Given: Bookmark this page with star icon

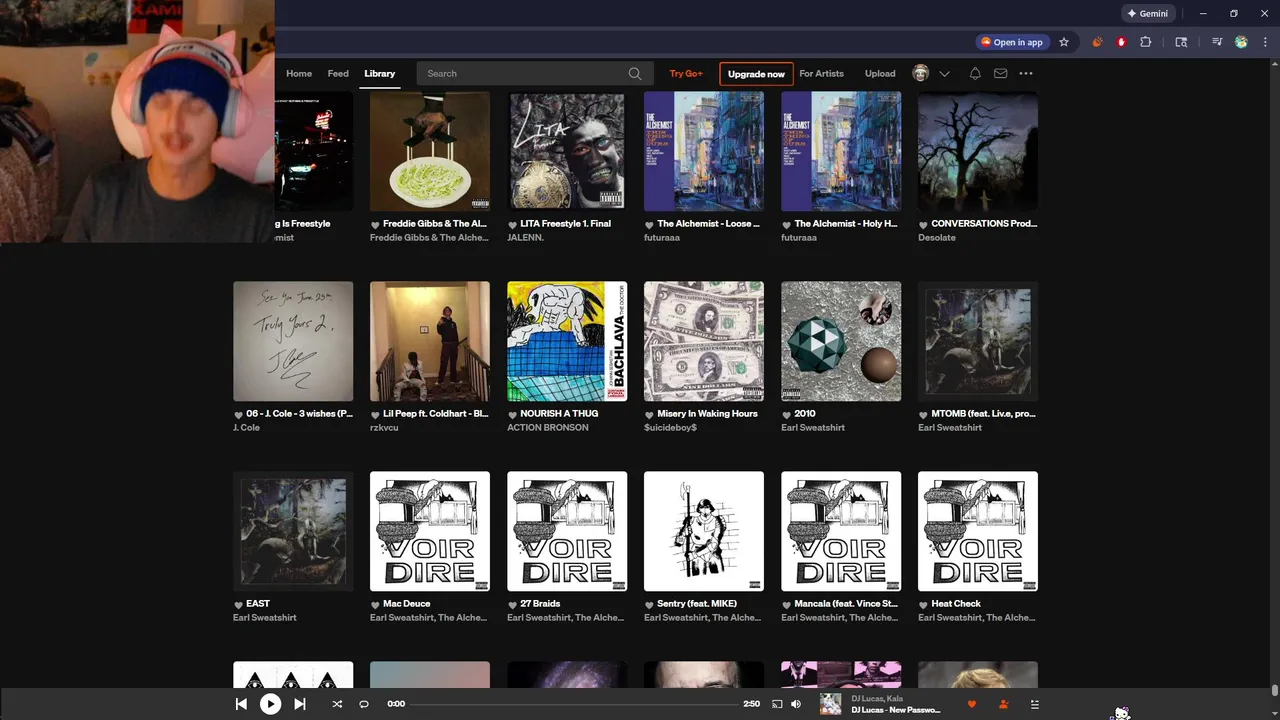Looking at the screenshot, I should (x=1064, y=42).
